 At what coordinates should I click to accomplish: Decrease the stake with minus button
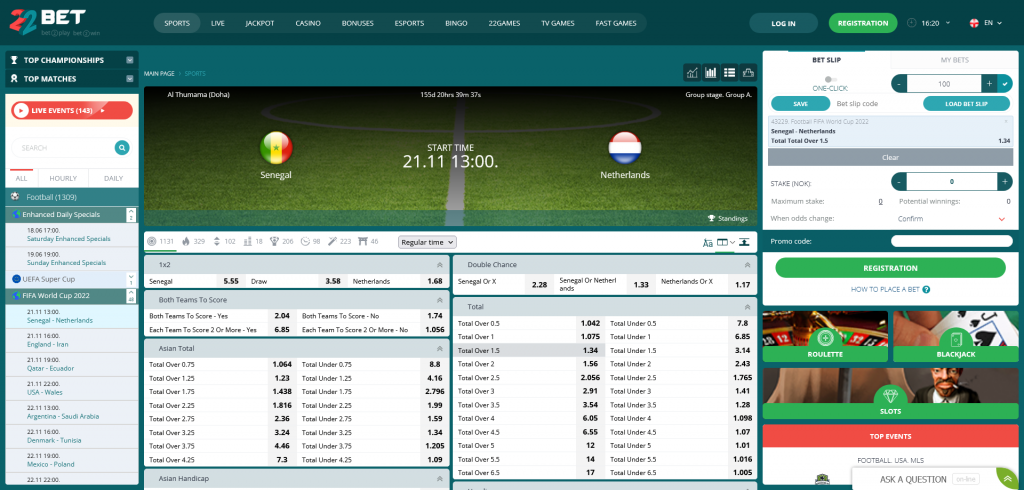tap(899, 182)
